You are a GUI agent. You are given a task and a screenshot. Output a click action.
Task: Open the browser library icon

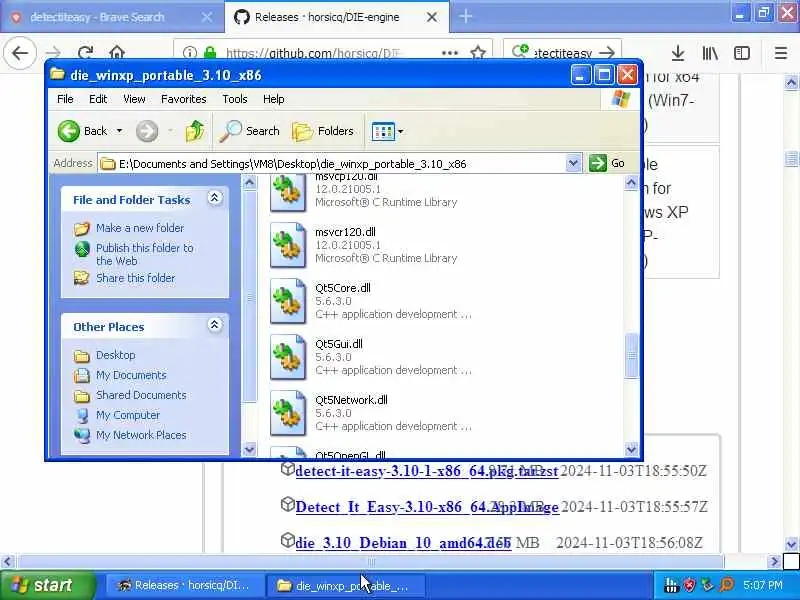coord(710,53)
